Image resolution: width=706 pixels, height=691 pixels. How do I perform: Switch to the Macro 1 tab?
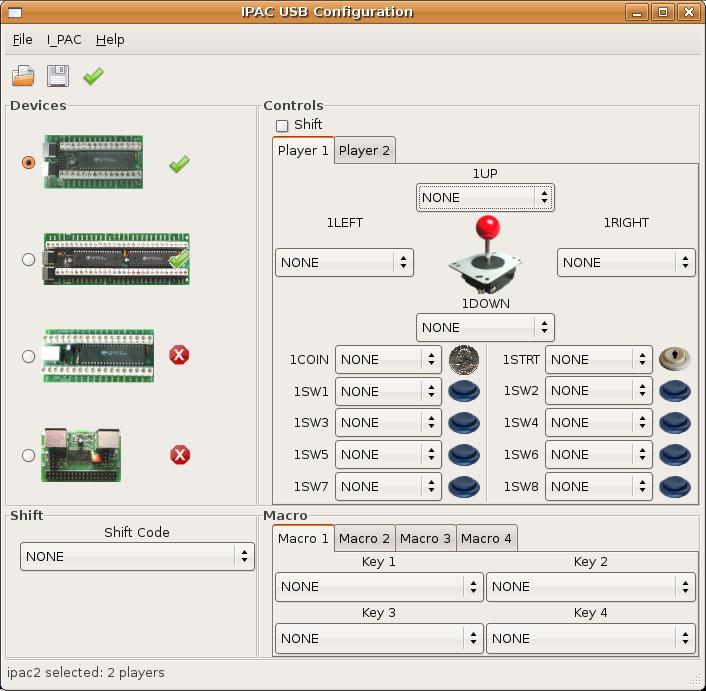pyautogui.click(x=303, y=538)
